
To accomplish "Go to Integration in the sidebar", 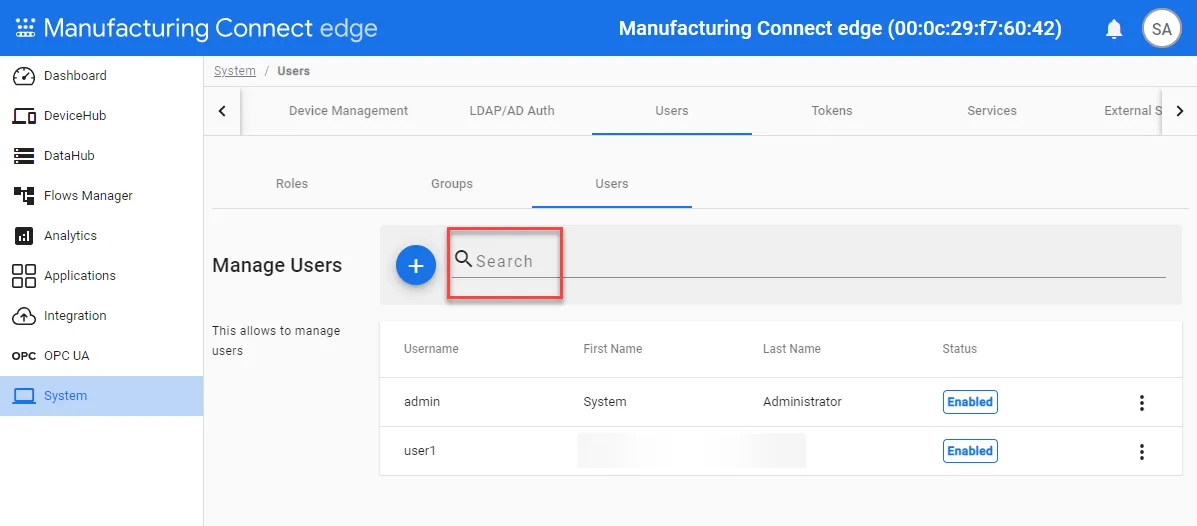I will tap(102, 315).
